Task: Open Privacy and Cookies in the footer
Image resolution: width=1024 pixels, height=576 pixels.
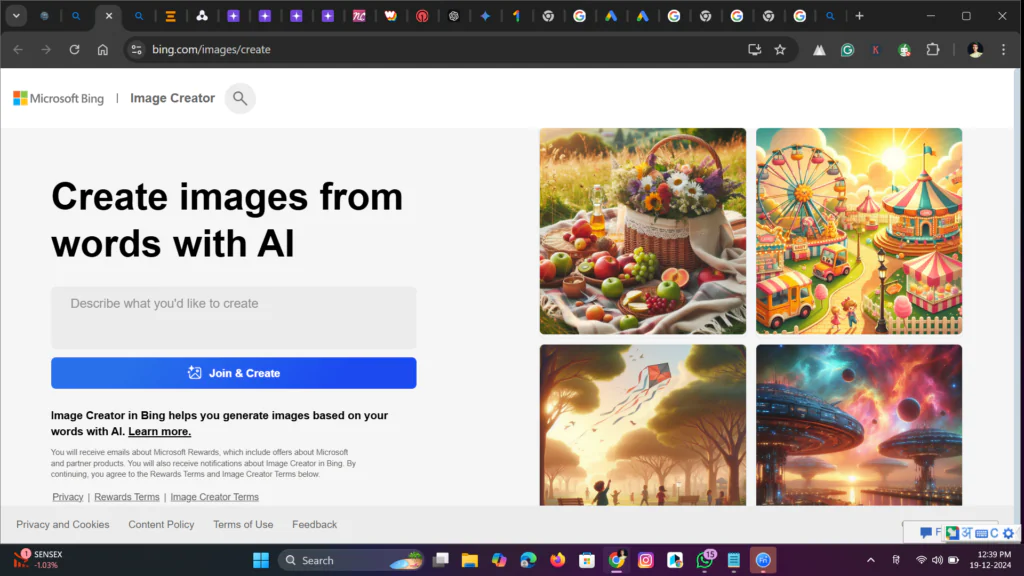Action: click(63, 524)
